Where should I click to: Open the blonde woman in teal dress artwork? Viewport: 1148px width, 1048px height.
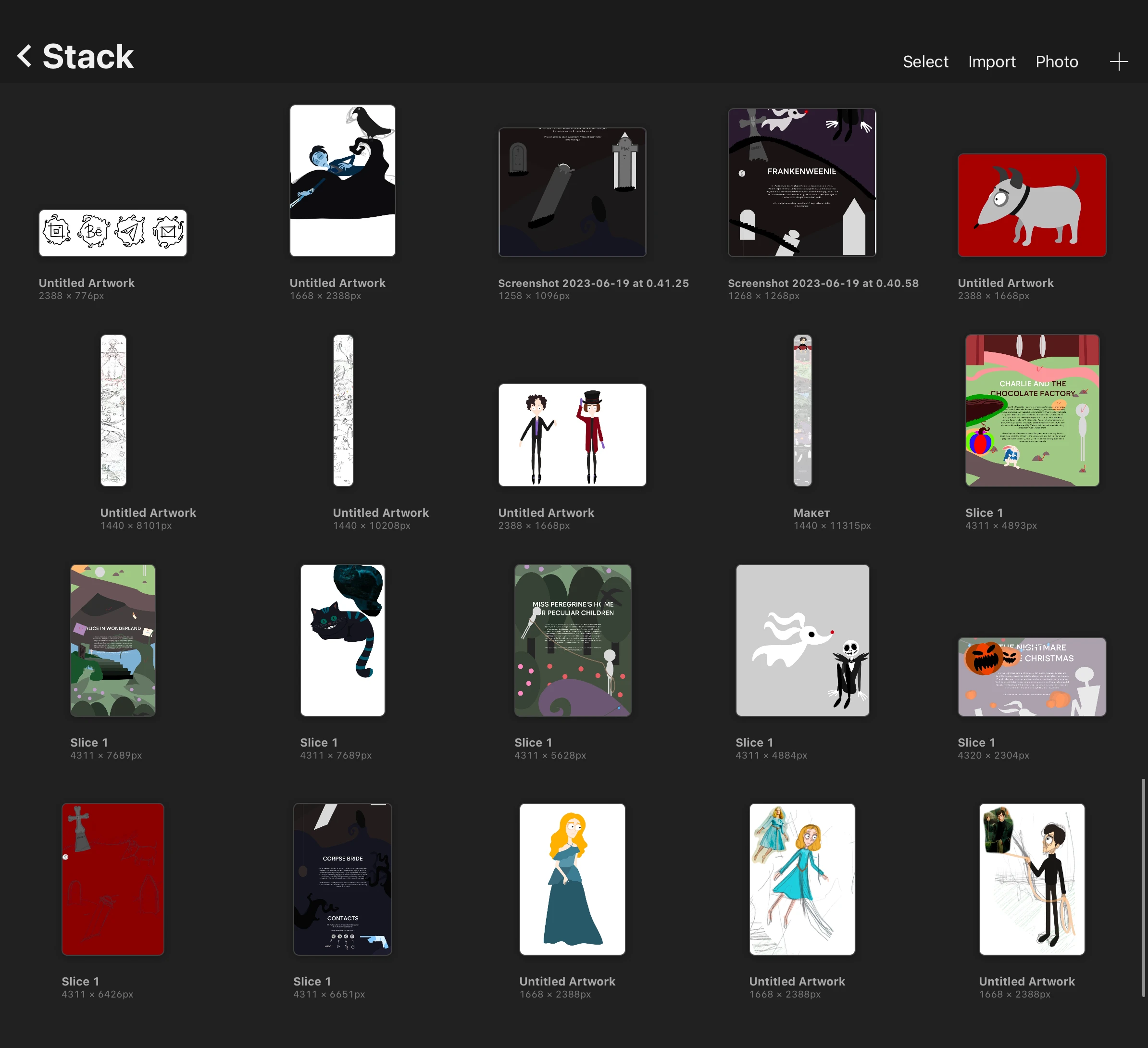click(x=572, y=879)
